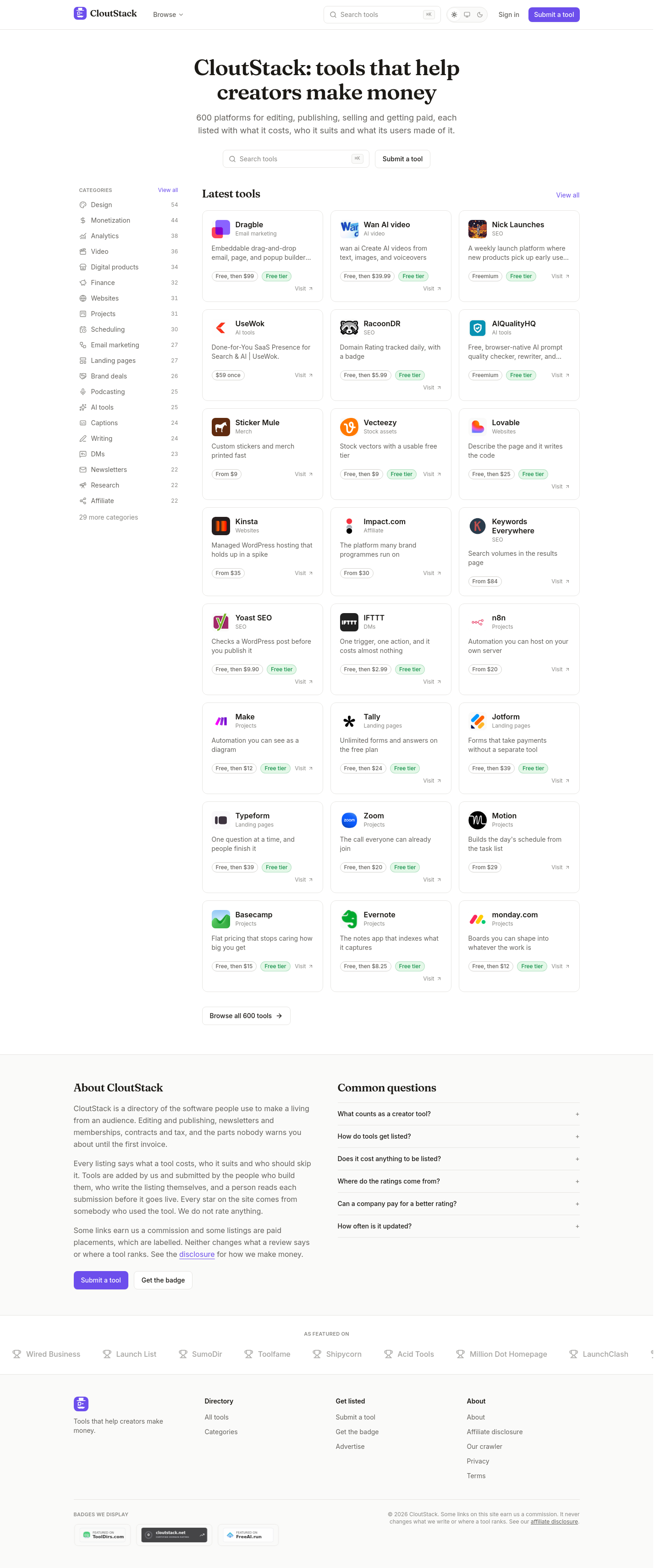660x1568 pixels.
Task: Switch to light theme sun icon
Action: 458,15
